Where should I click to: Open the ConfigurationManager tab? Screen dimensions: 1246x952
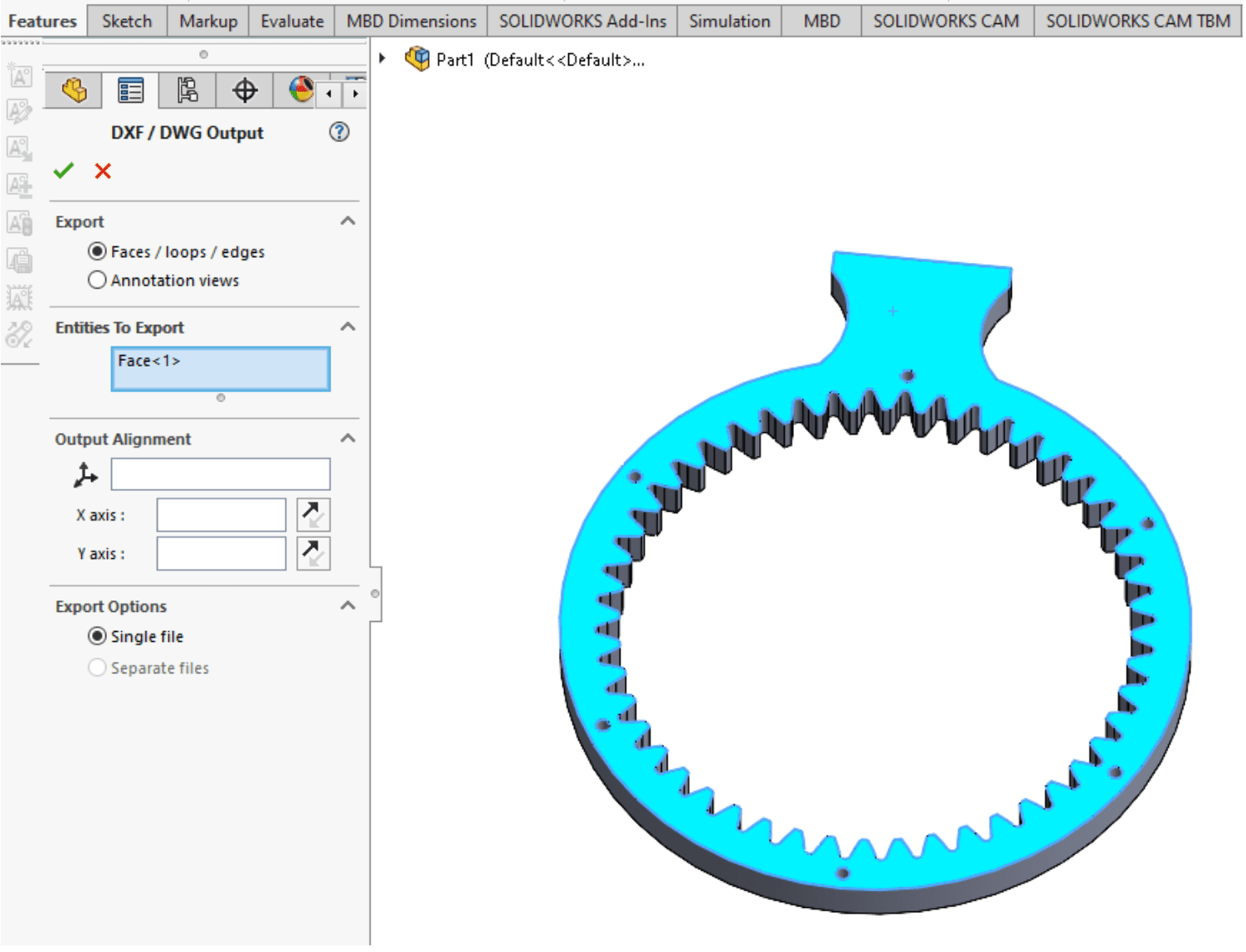click(187, 90)
